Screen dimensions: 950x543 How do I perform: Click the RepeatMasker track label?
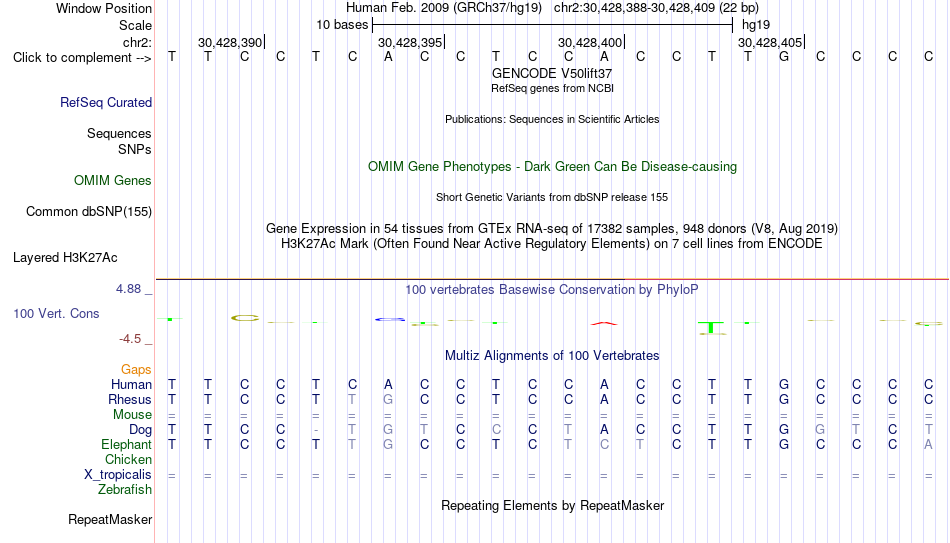pos(110,519)
